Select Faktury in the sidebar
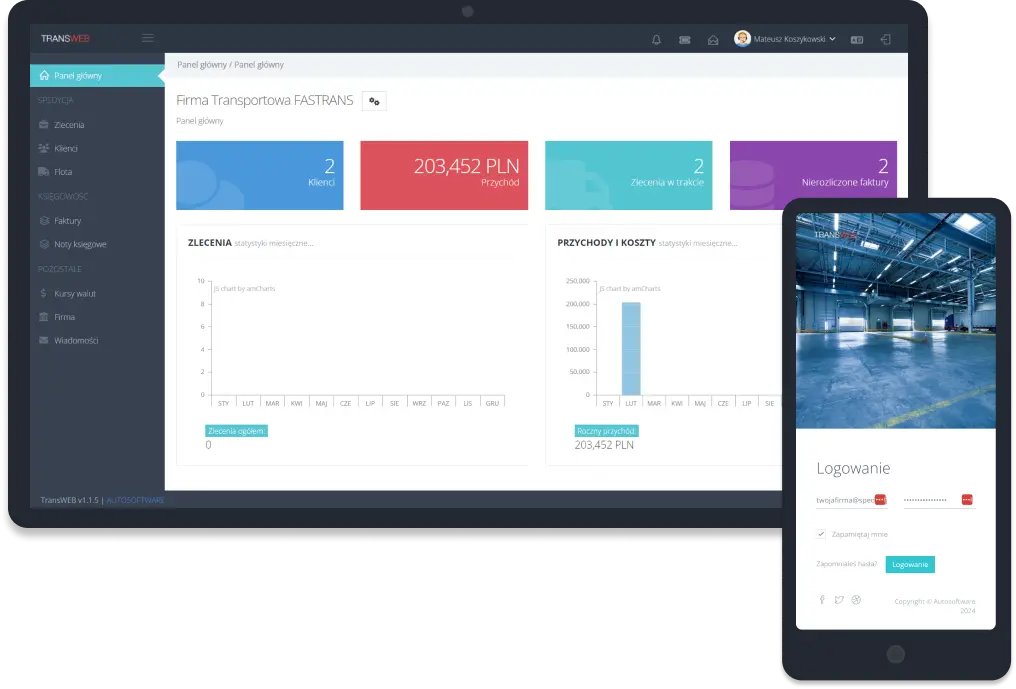 pos(68,221)
